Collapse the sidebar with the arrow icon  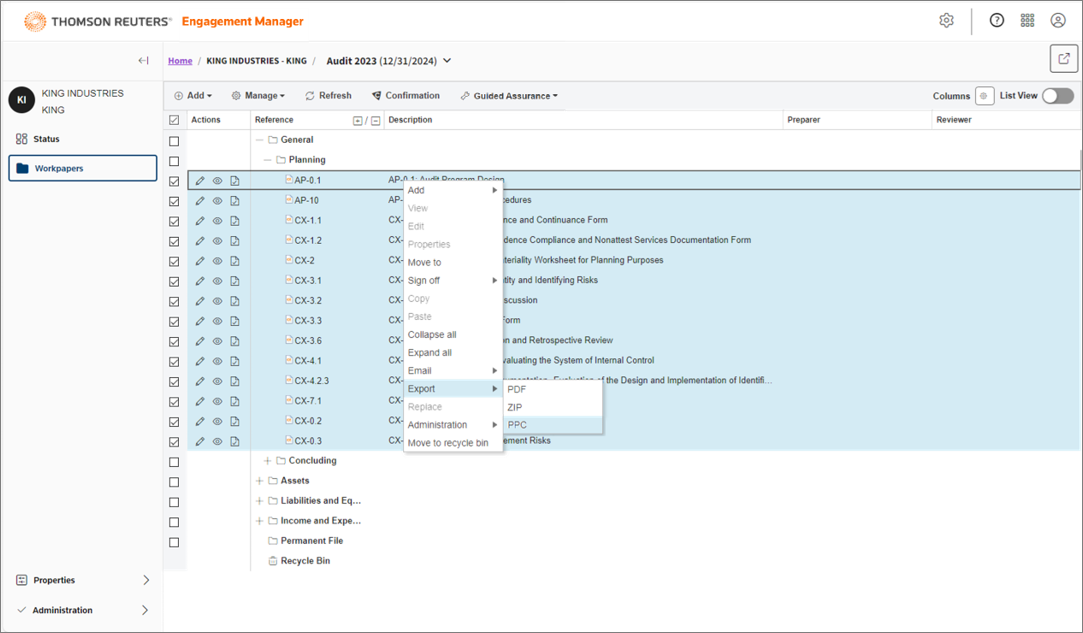coord(143,61)
